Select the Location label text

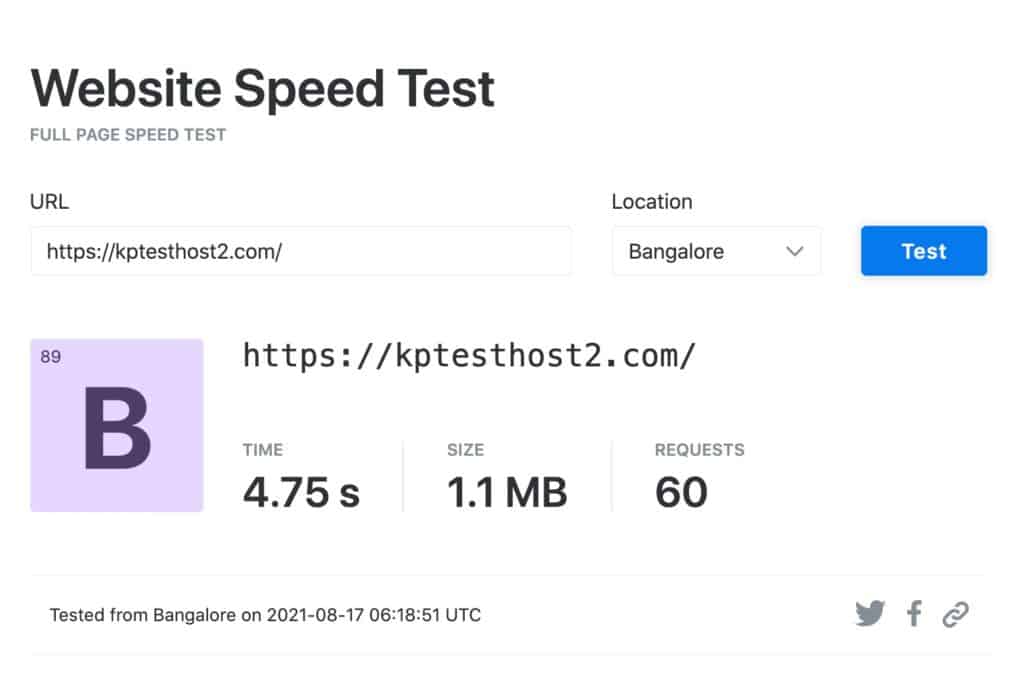click(651, 201)
